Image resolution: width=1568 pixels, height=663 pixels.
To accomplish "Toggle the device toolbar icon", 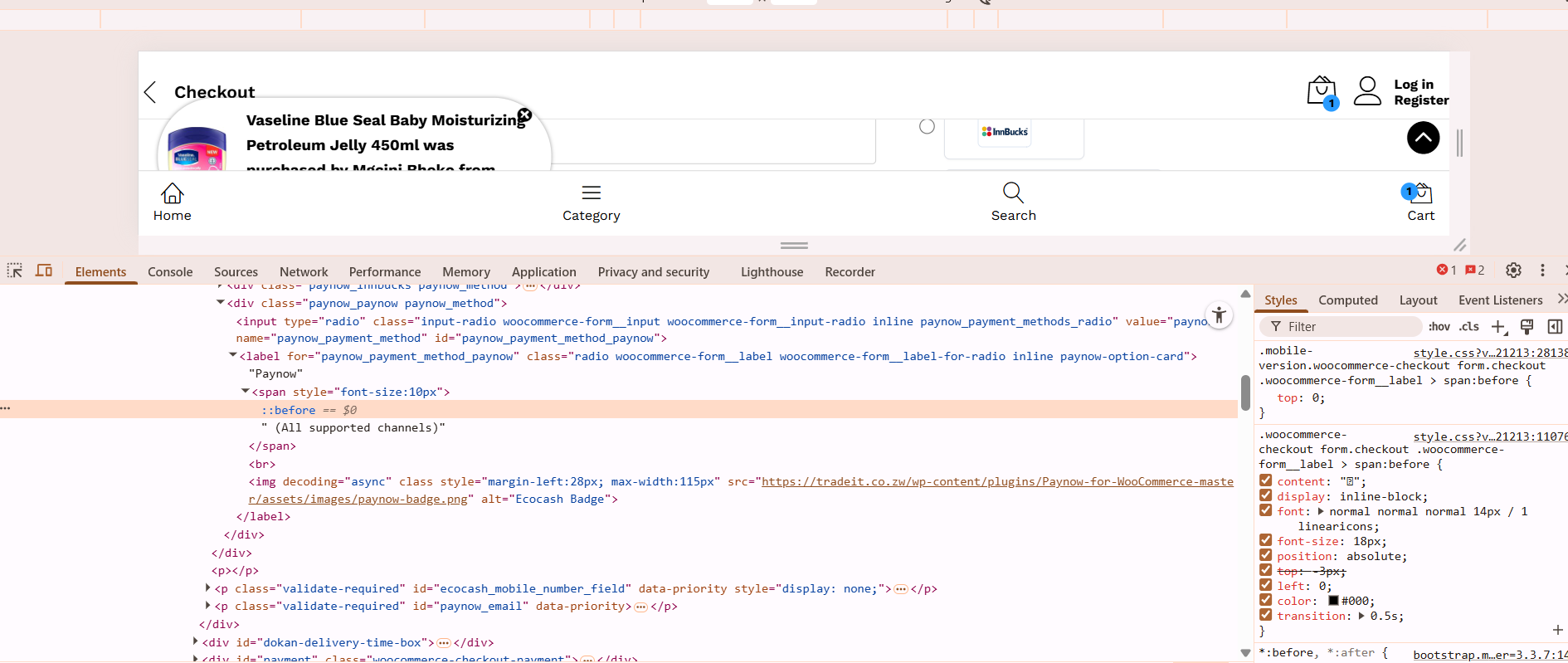I will (44, 271).
